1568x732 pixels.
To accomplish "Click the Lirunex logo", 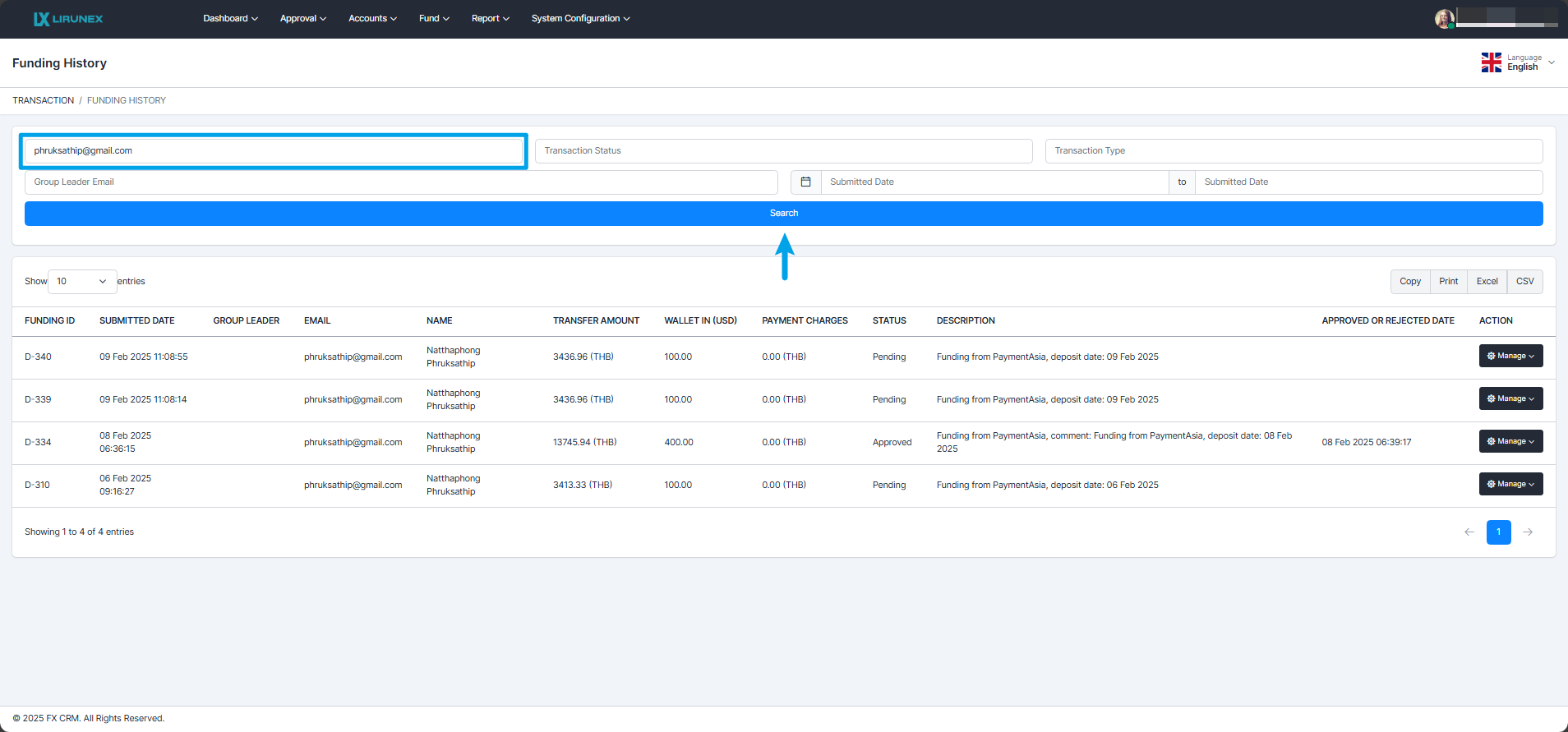I will point(68,19).
